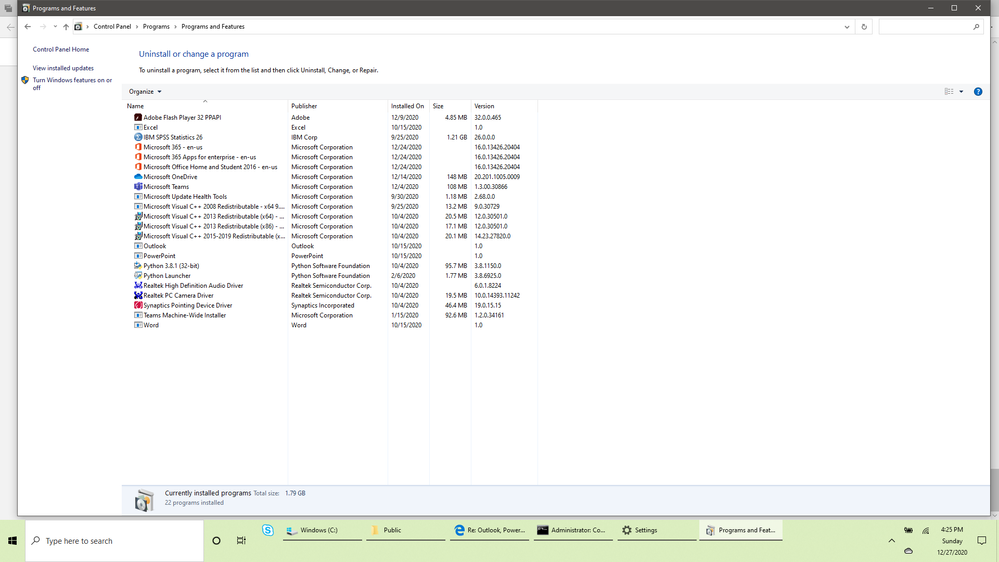The image size is (999, 562).
Task: Open the notification center icon
Action: click(x=981, y=540)
